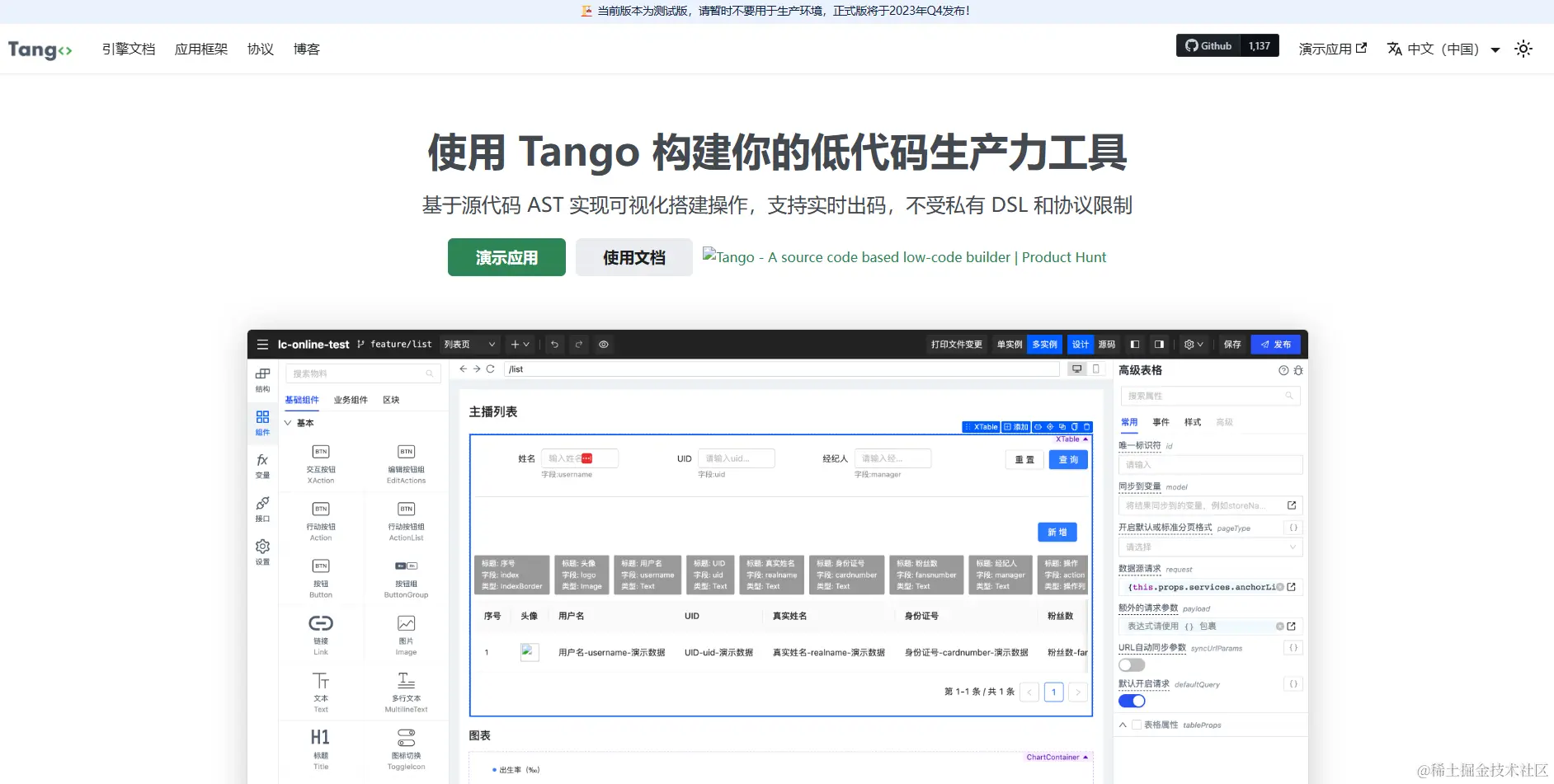Image resolution: width=1554 pixels, height=784 pixels.
Task: Toggle expression mode for defaultQuery
Action: pyautogui.click(x=1293, y=684)
